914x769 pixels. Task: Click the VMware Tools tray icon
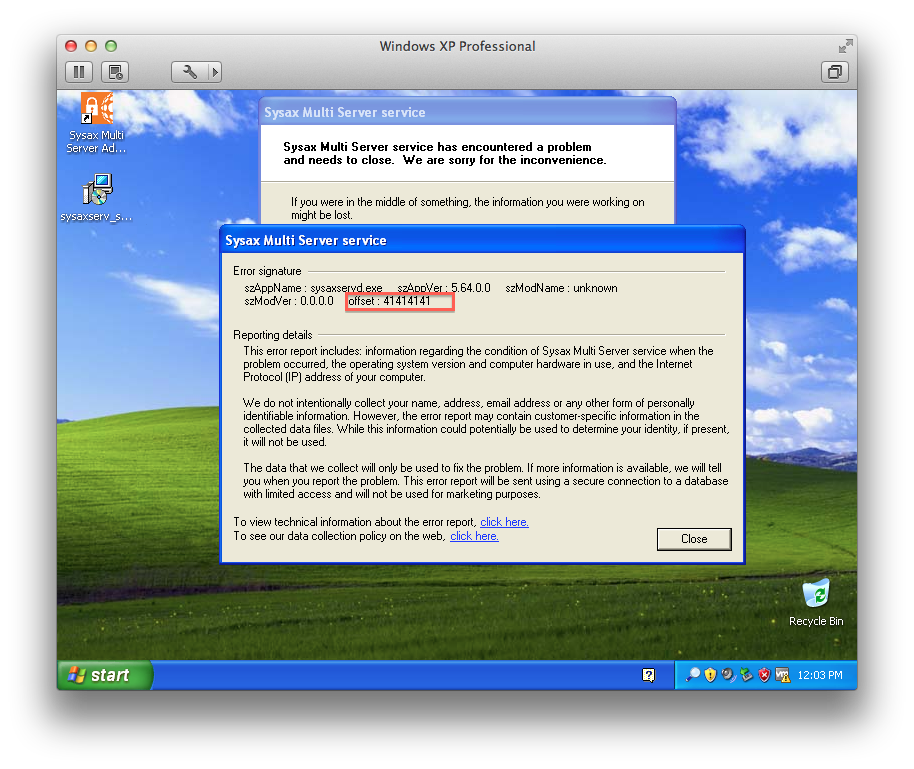tap(783, 675)
